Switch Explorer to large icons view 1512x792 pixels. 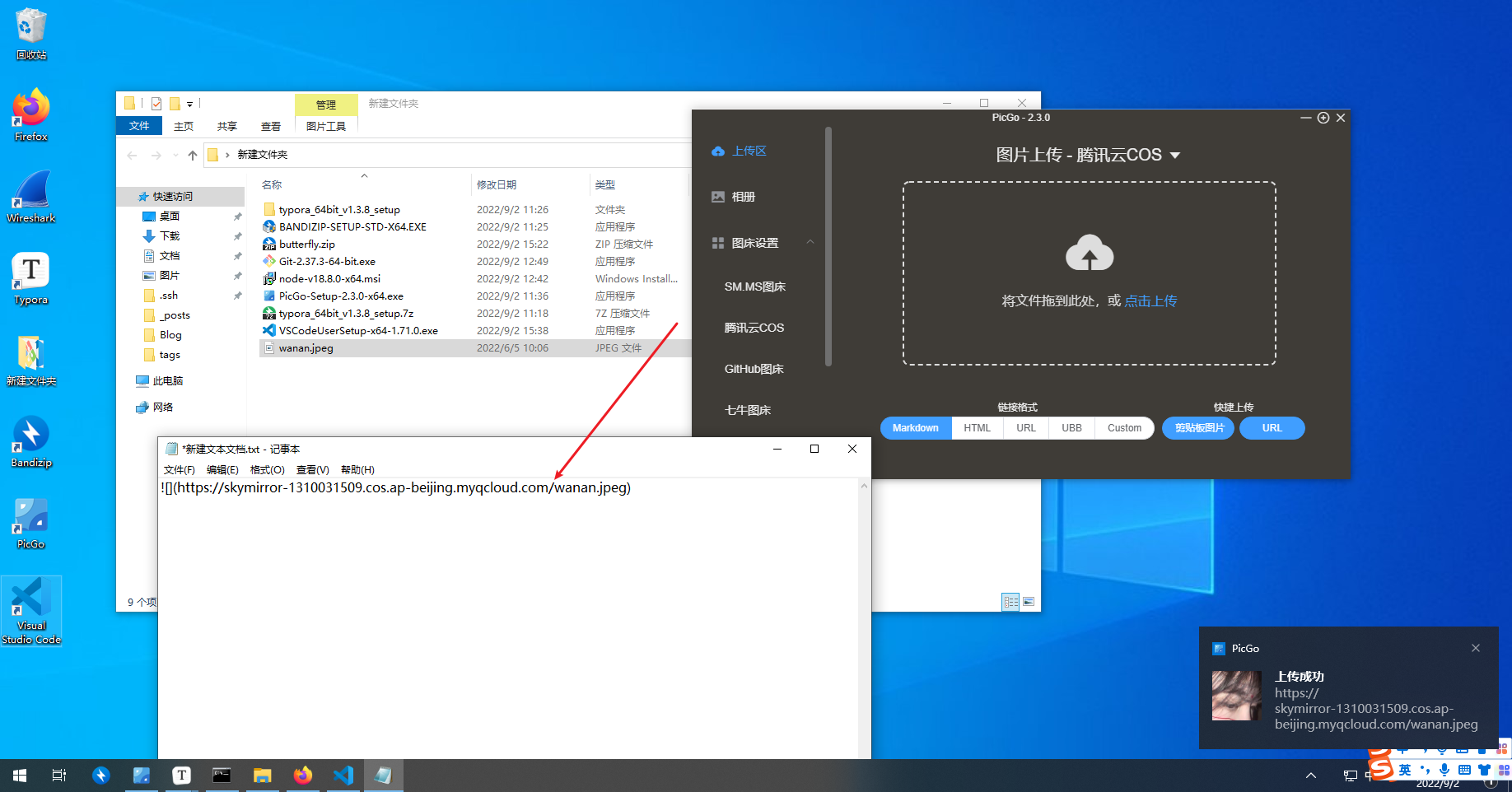click(1029, 602)
